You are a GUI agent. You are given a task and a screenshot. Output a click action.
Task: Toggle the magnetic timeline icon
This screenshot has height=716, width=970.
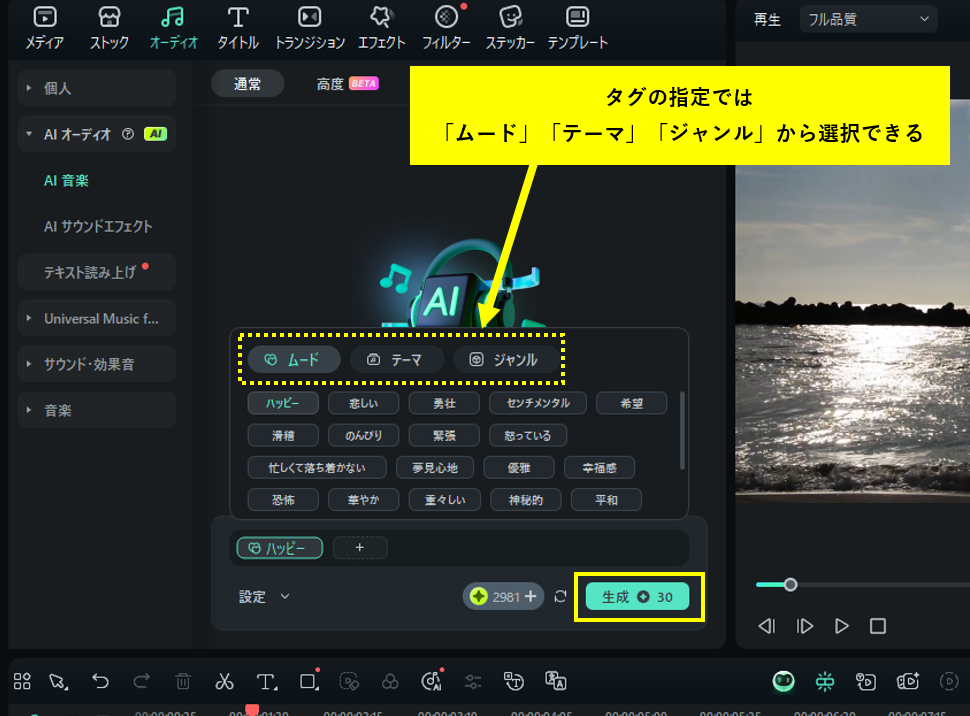[x=823, y=681]
